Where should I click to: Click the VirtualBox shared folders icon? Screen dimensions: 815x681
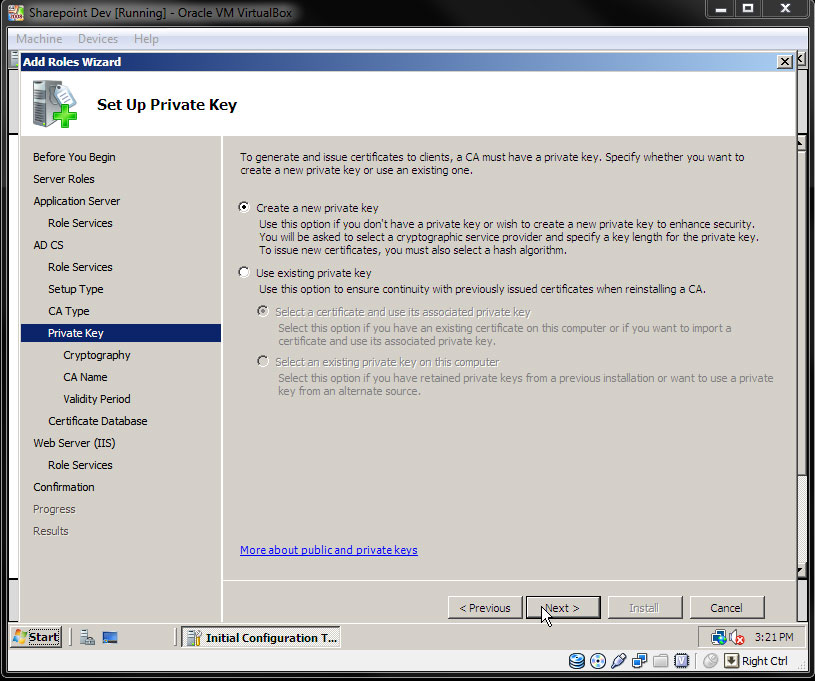coord(660,661)
